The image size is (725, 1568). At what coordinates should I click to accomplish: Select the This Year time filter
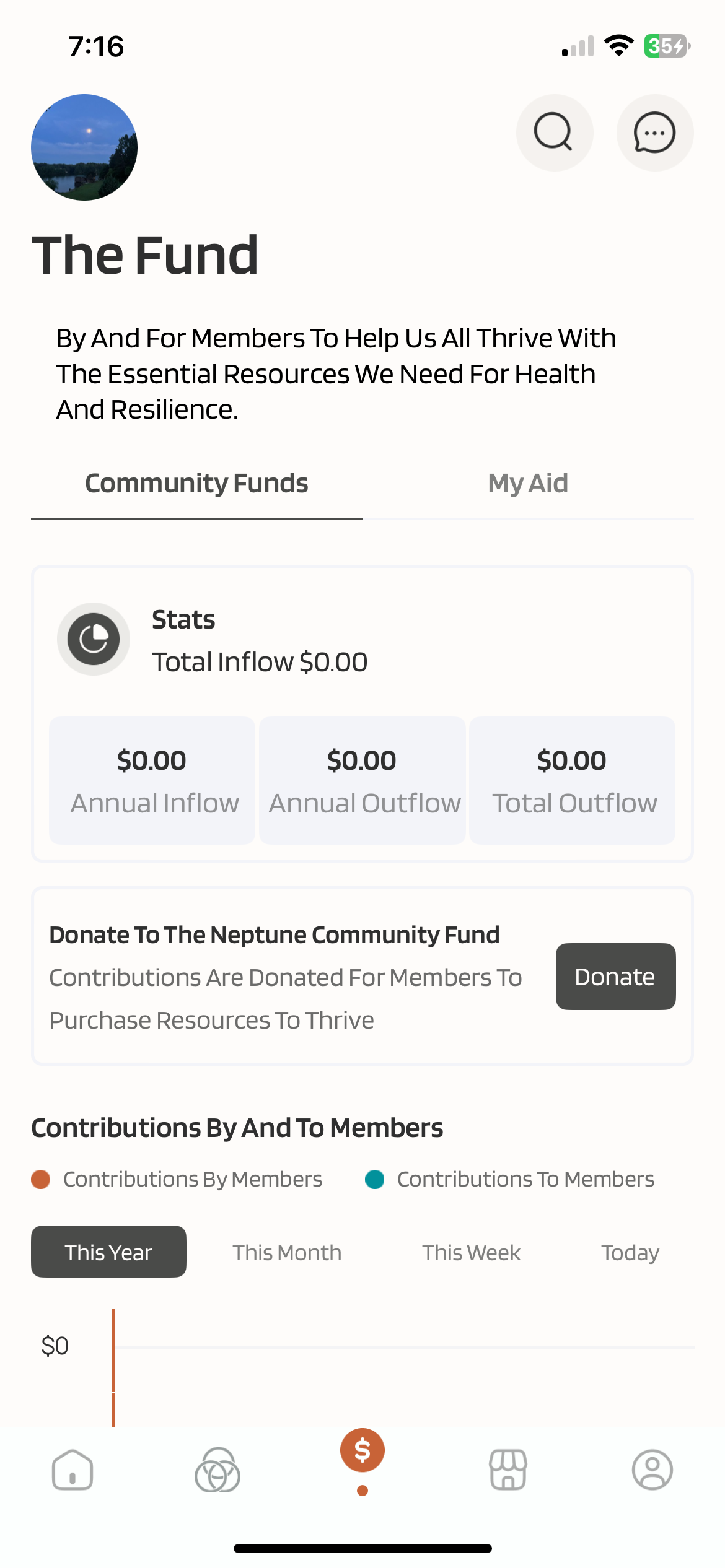108,1252
